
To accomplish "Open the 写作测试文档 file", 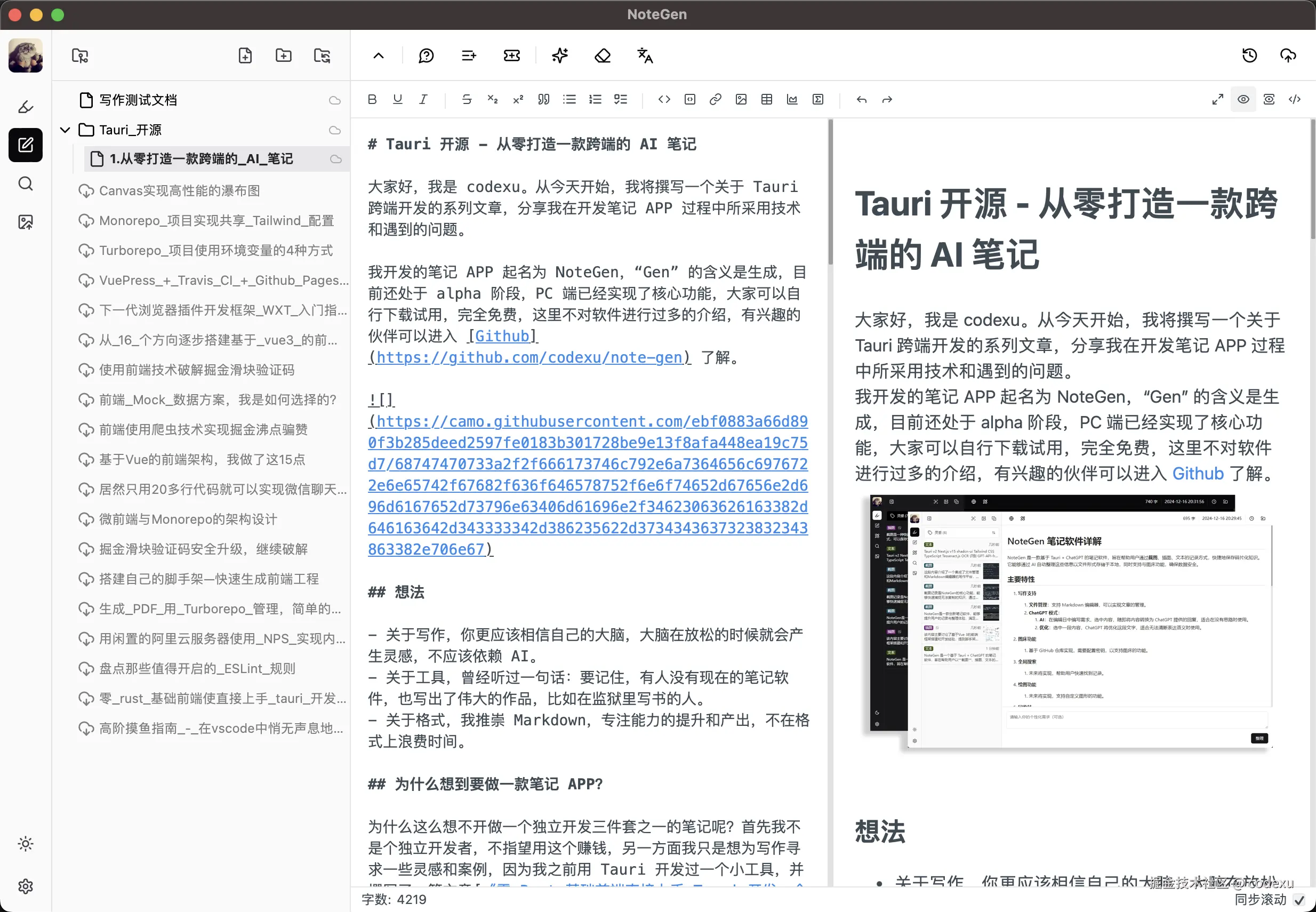I will 138,100.
